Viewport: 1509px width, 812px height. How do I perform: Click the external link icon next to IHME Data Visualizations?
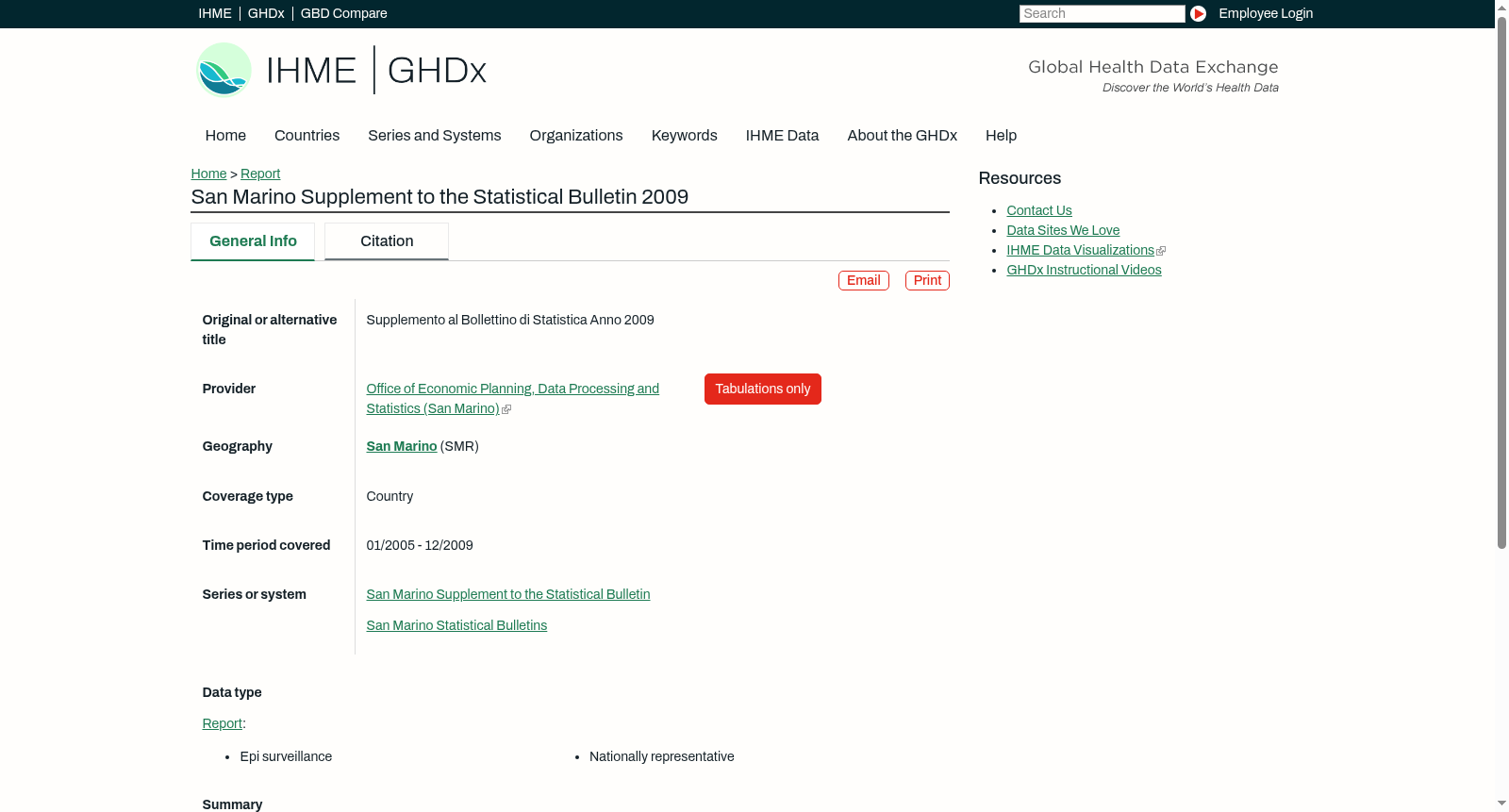pyautogui.click(x=1161, y=251)
